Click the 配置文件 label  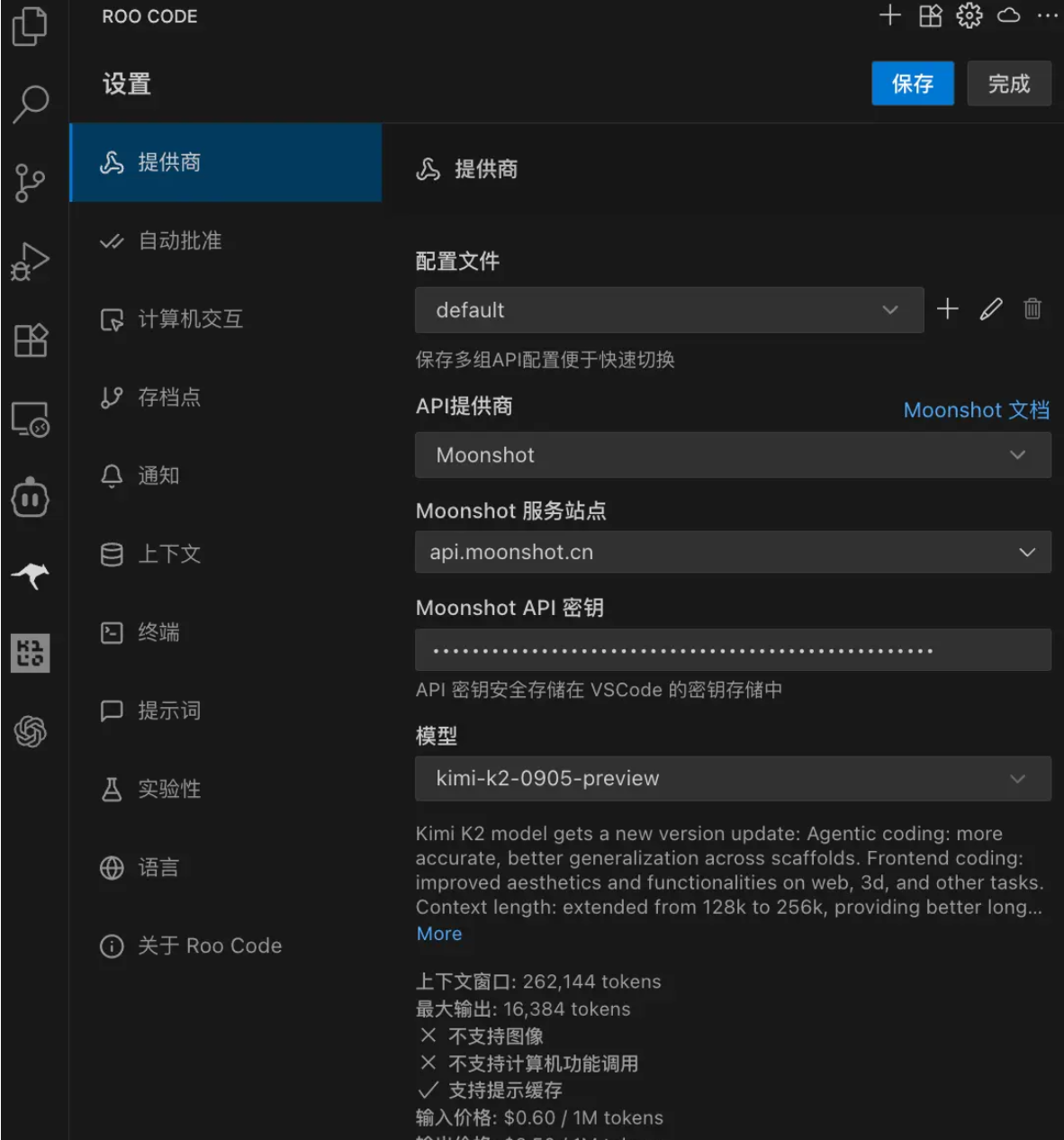pyautogui.click(x=457, y=261)
